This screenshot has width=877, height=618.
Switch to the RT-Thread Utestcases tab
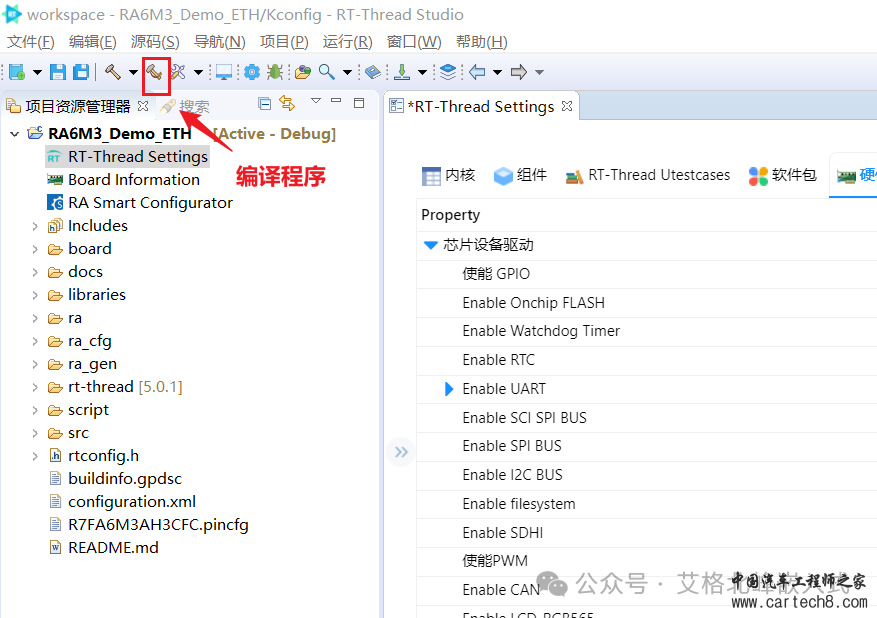pos(648,176)
